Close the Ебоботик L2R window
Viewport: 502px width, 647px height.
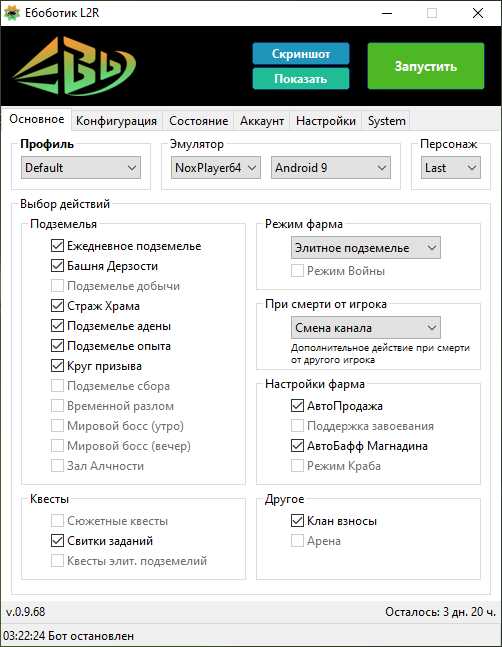[478, 13]
